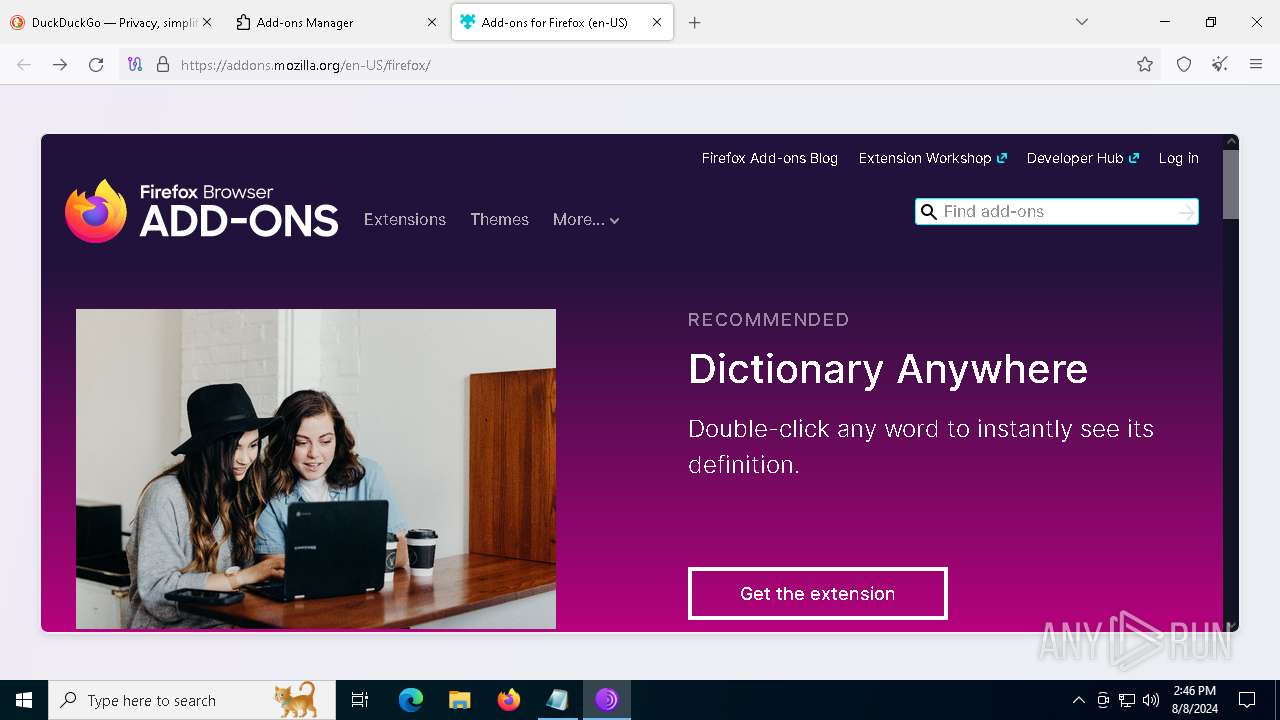This screenshot has width=1280, height=720.
Task: Open the Tor circuit display icon
Action: click(135, 65)
